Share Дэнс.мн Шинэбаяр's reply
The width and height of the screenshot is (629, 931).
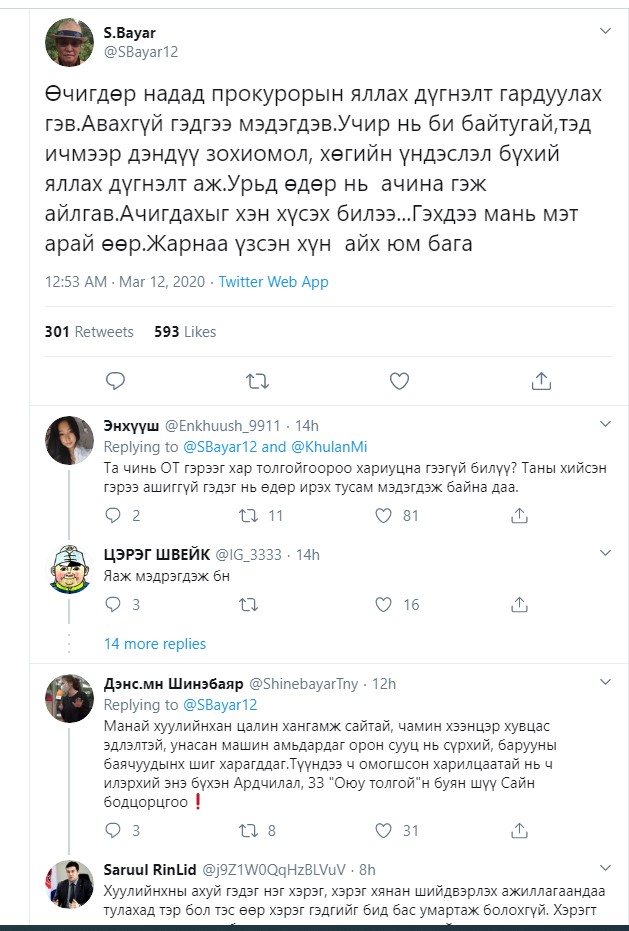(518, 830)
